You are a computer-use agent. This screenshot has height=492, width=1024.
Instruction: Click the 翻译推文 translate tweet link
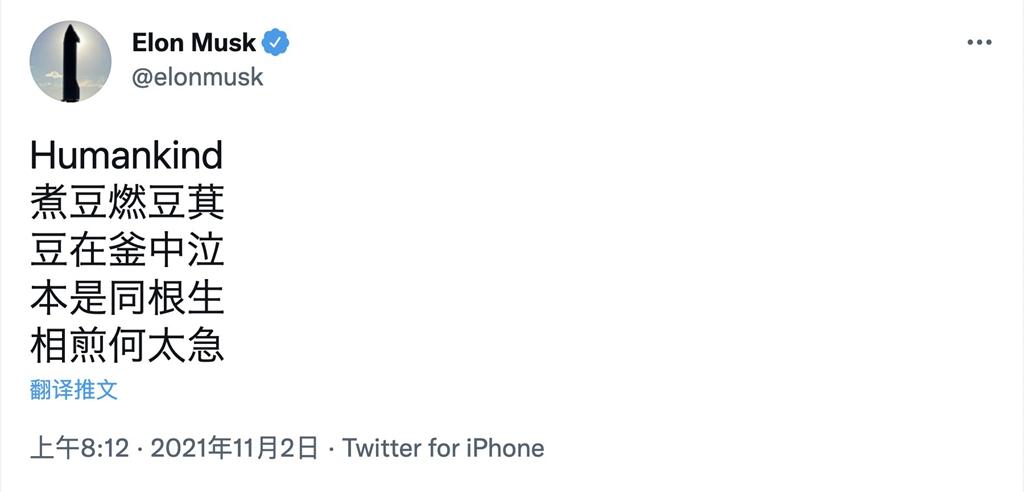point(74,390)
